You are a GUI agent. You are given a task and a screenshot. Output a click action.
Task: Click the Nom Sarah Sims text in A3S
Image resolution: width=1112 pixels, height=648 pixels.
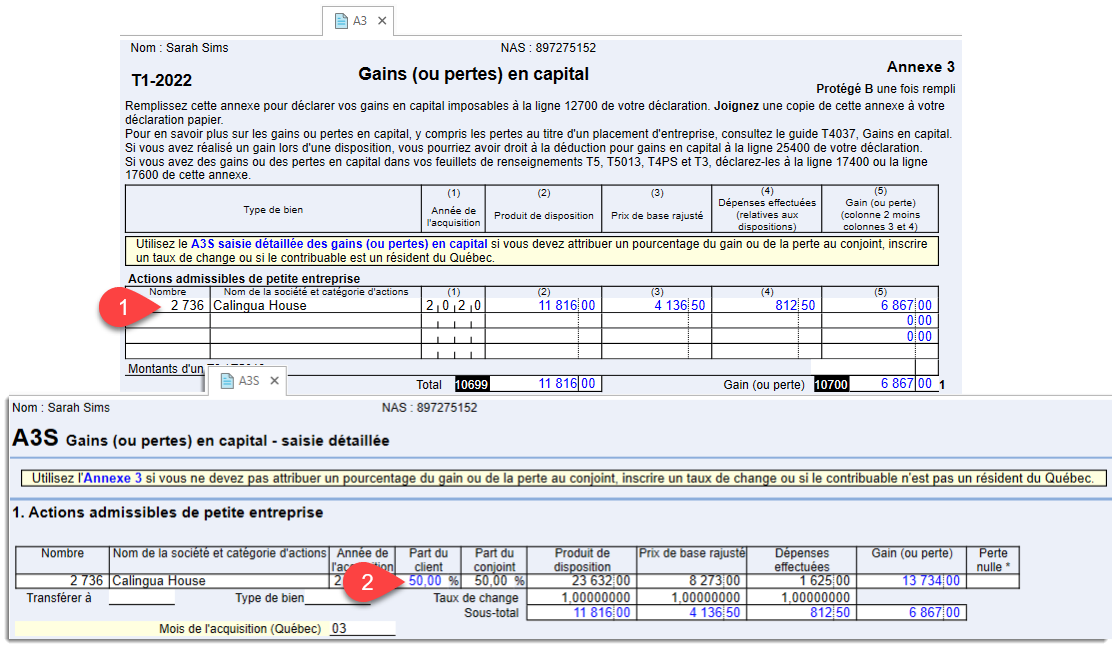click(61, 408)
